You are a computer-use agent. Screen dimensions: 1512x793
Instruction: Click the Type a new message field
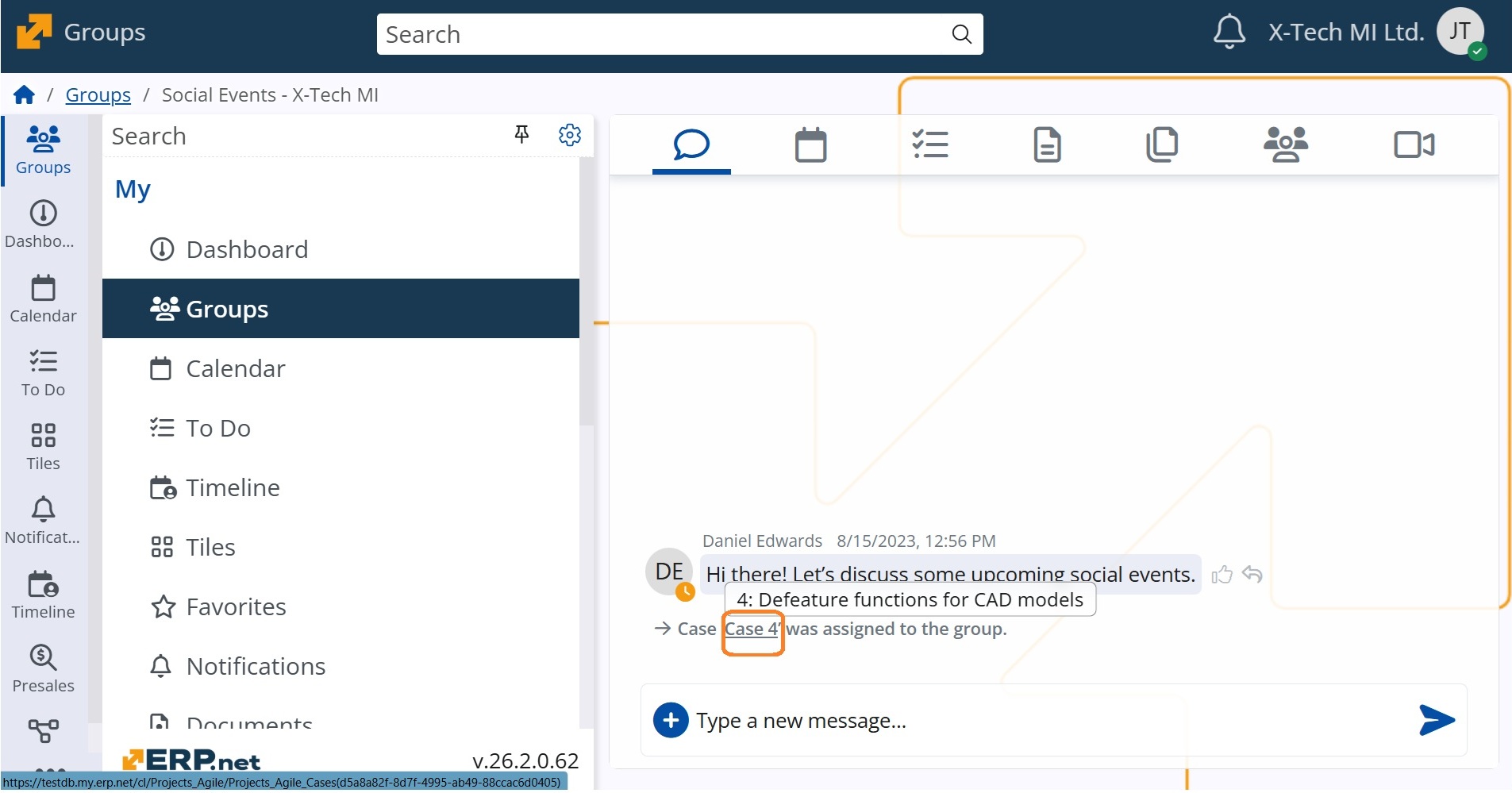1032,720
